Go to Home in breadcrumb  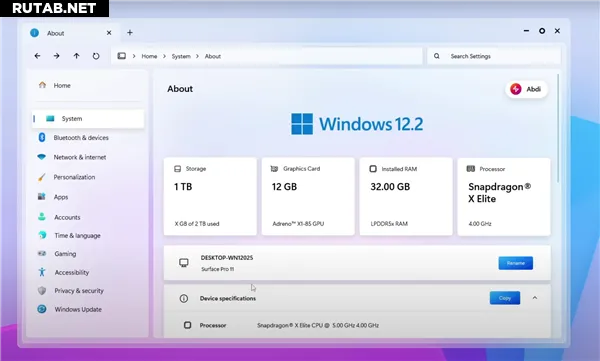pyautogui.click(x=149, y=56)
